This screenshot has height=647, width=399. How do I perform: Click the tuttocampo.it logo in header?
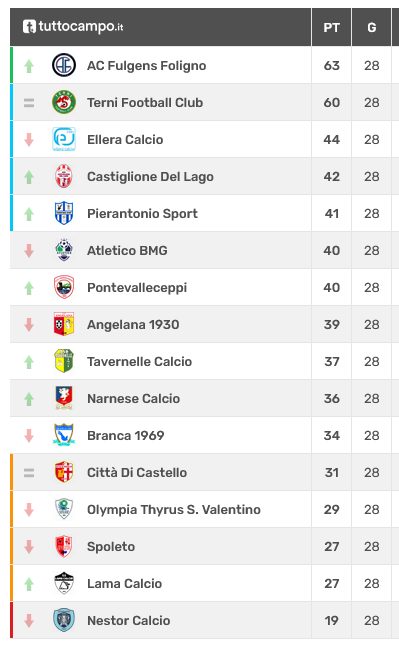73,27
